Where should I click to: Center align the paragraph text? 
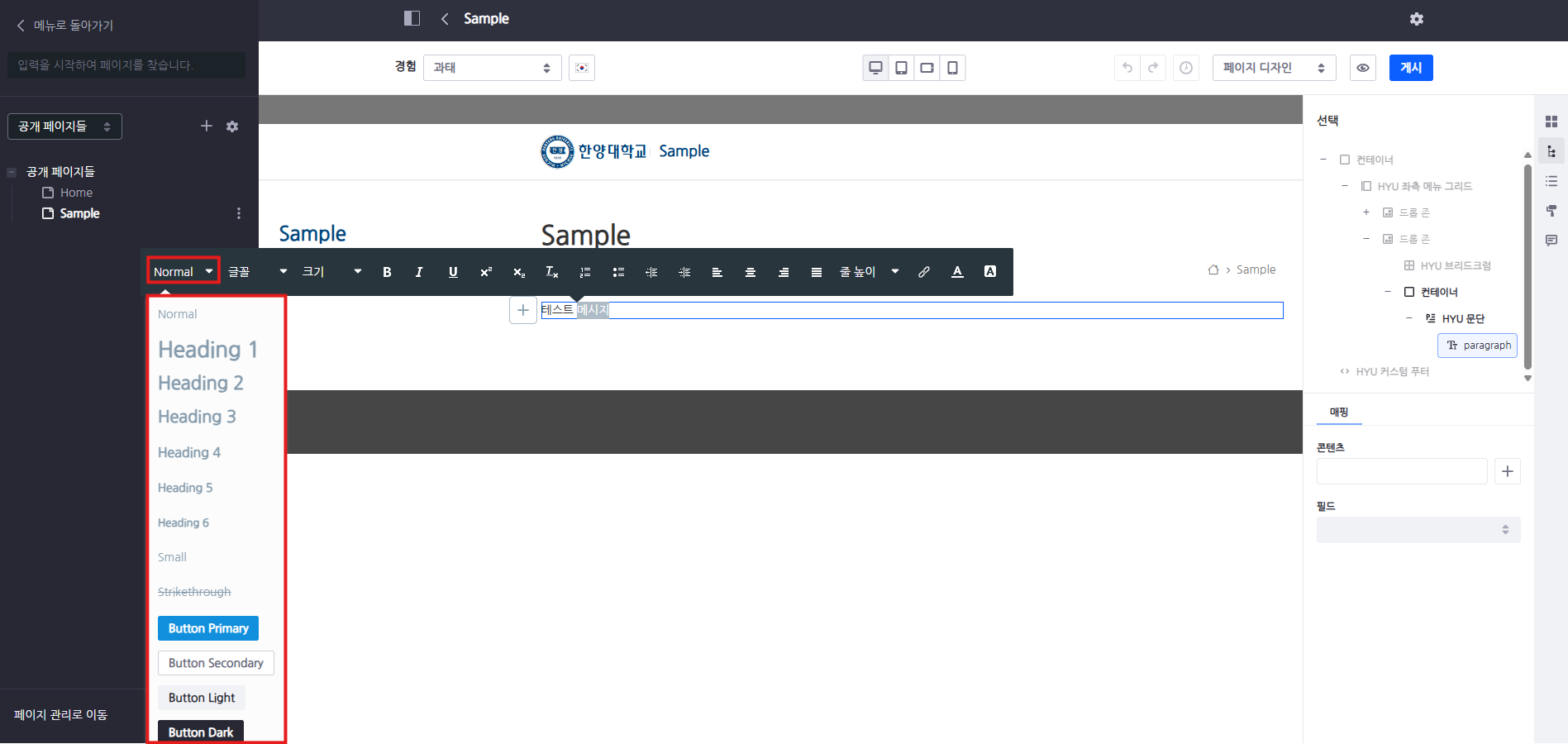click(x=751, y=272)
